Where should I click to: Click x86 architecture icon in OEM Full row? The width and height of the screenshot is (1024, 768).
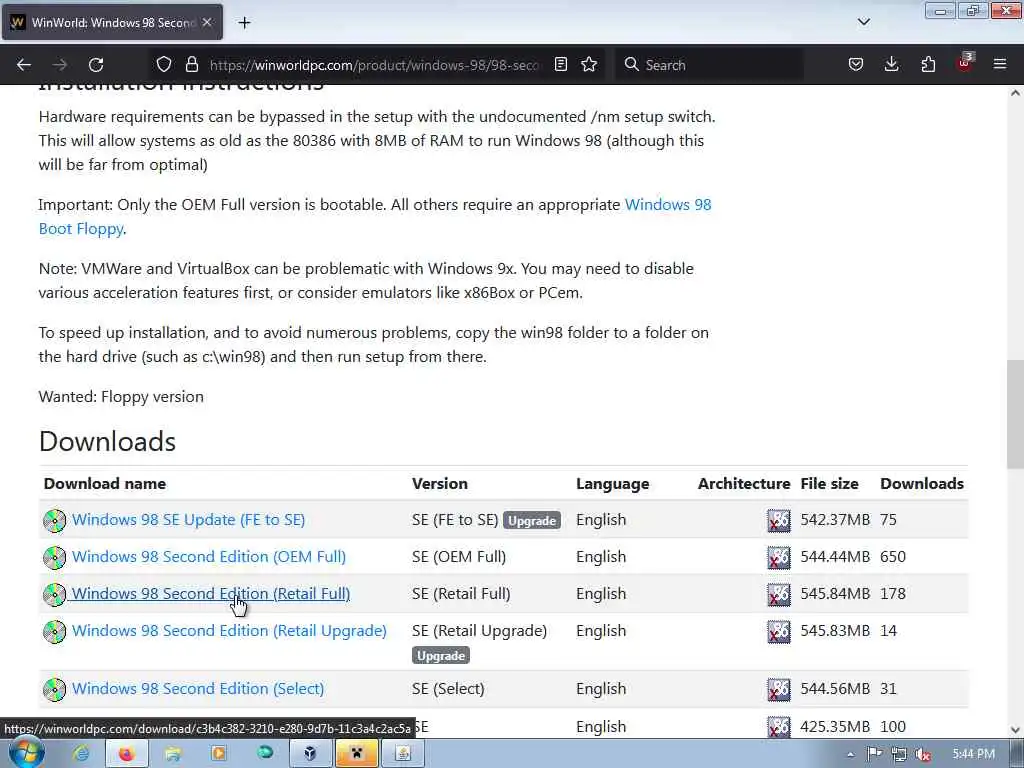click(x=778, y=558)
